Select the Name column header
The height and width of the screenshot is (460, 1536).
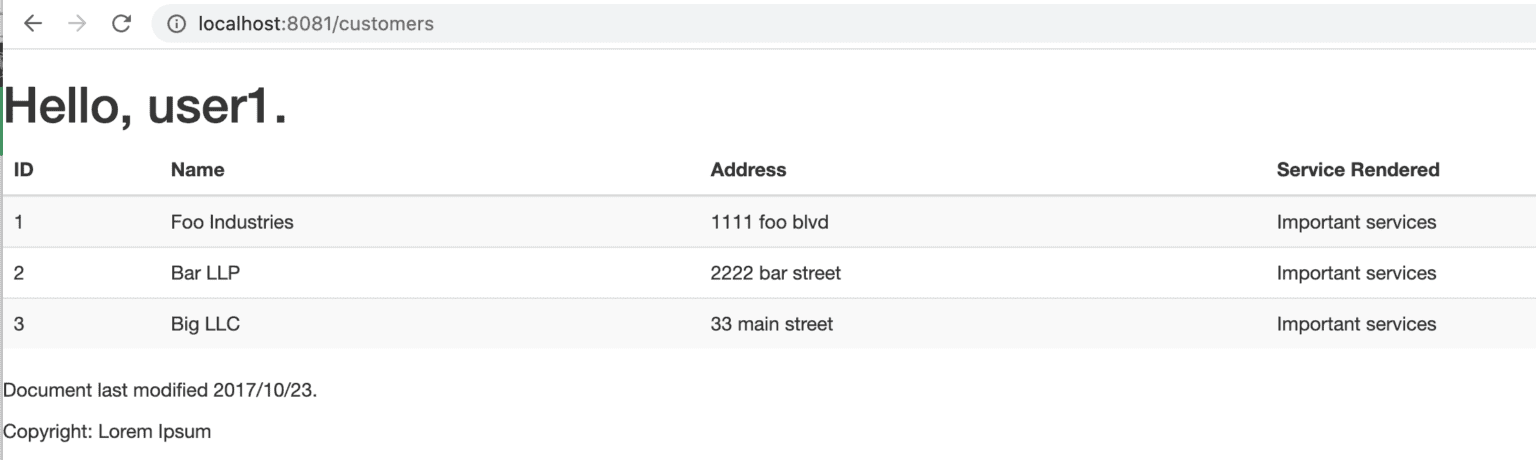click(x=198, y=170)
